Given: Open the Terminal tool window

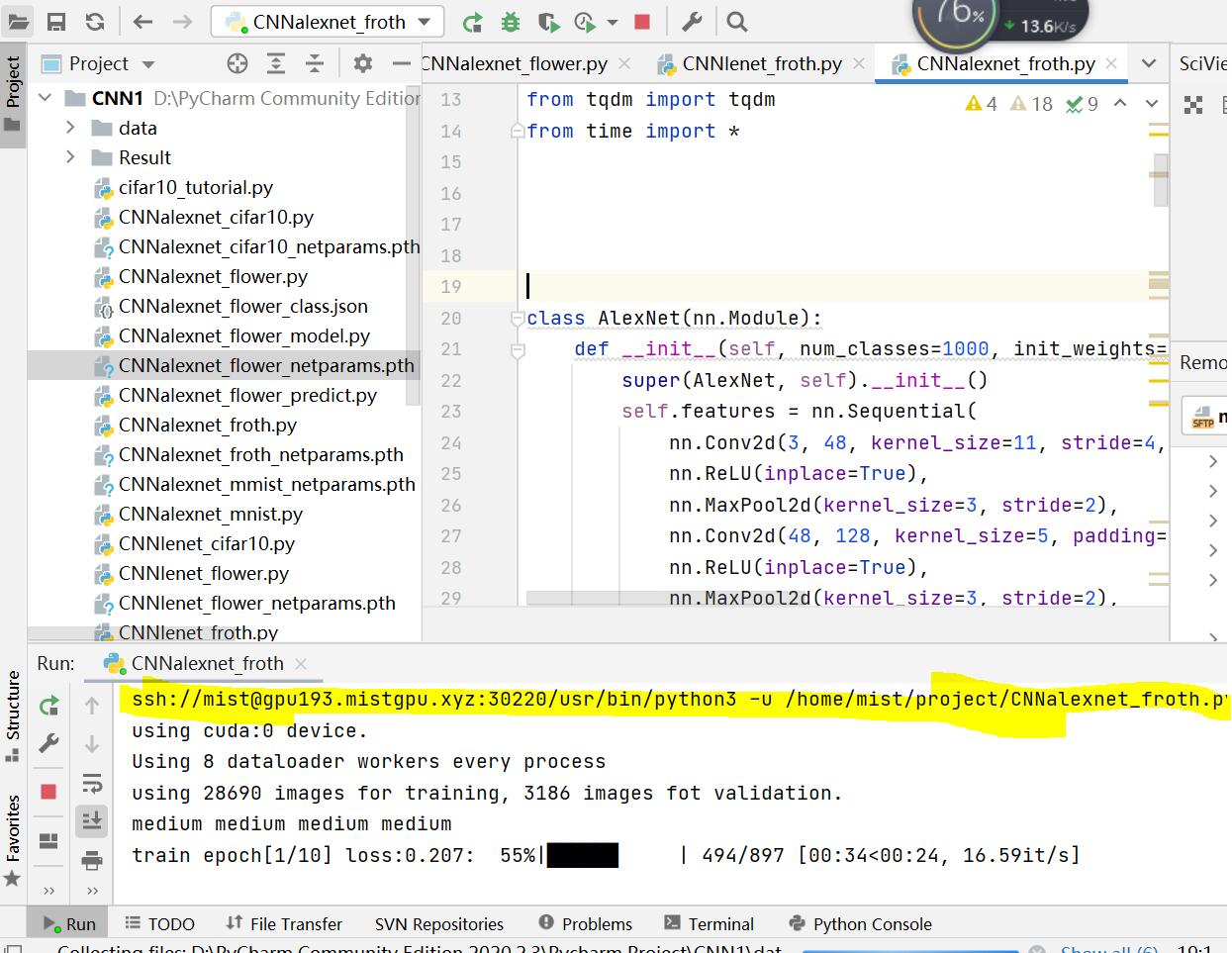Looking at the screenshot, I should [710, 923].
